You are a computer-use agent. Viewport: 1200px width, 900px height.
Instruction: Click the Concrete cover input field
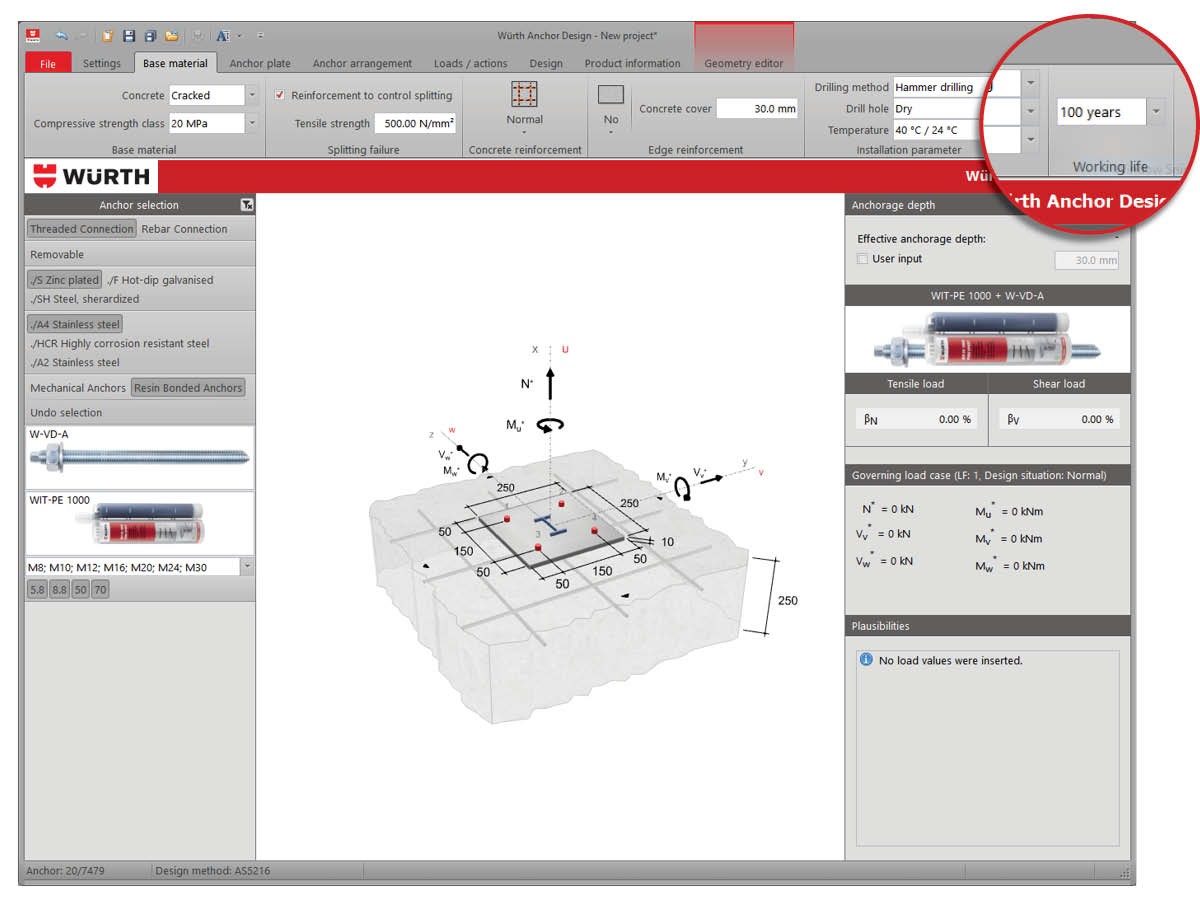tap(758, 109)
